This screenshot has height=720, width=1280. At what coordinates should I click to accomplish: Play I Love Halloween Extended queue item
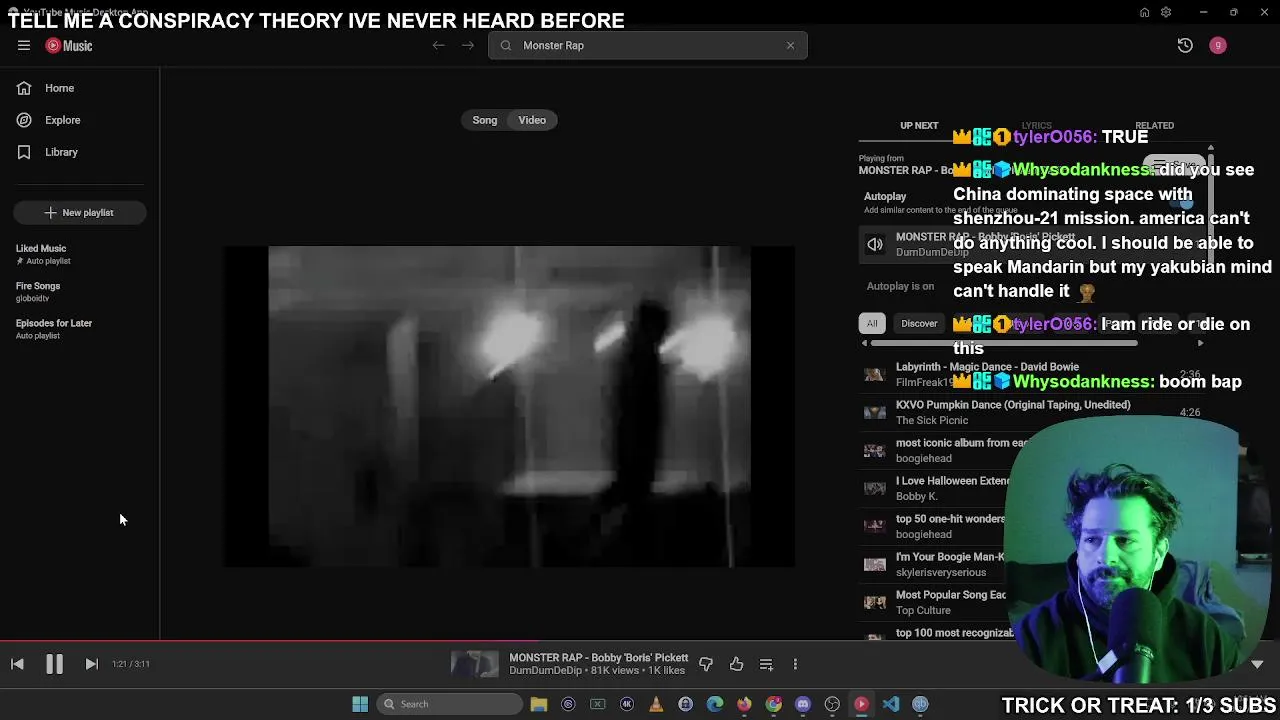click(x=1033, y=488)
